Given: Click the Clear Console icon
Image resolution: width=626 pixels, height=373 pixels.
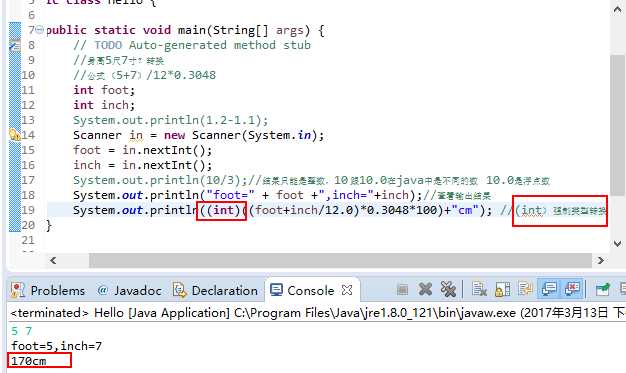Looking at the screenshot, I should coord(479,289).
